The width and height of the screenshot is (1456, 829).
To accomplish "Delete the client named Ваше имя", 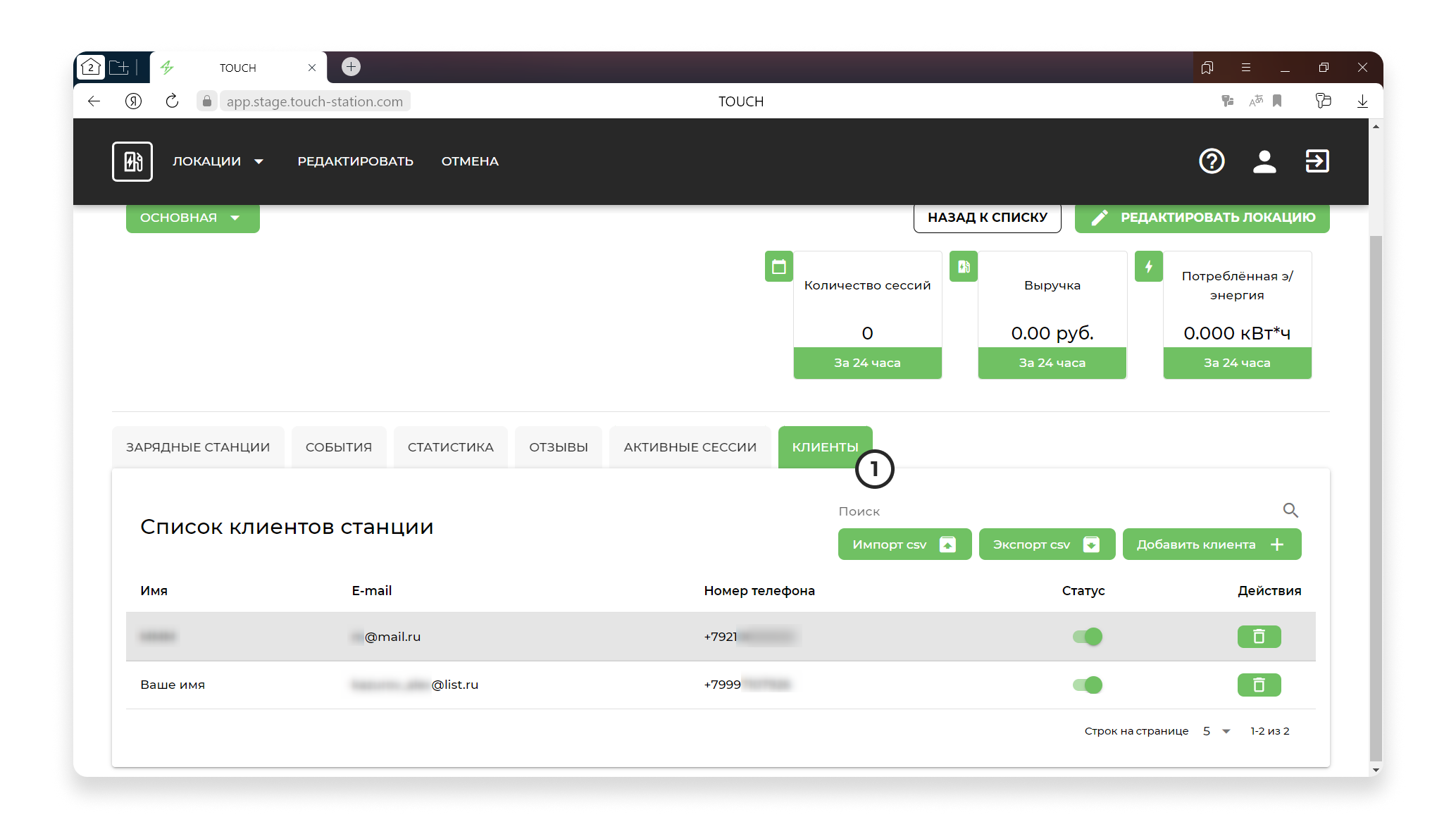I will click(1259, 685).
